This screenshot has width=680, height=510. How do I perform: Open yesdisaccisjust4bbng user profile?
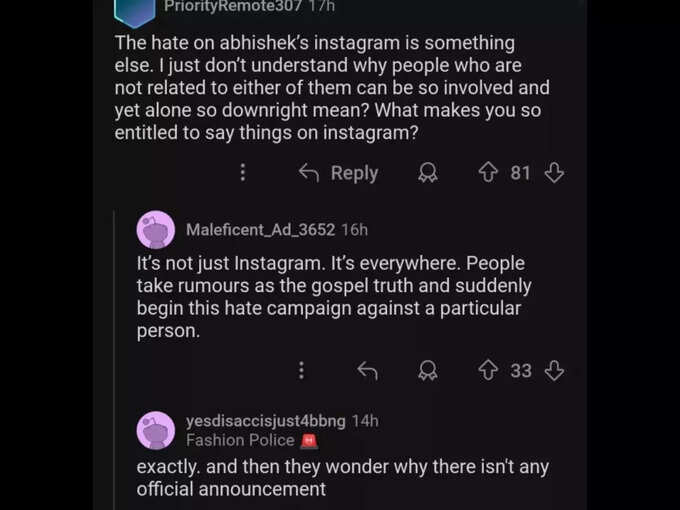coord(265,421)
